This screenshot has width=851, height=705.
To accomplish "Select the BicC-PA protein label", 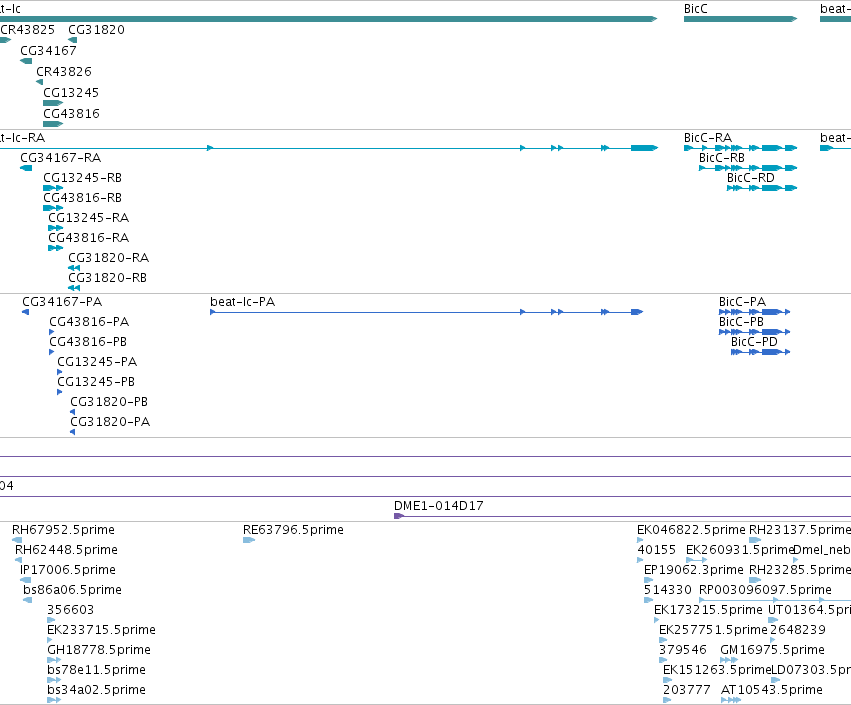I will click(x=742, y=302).
